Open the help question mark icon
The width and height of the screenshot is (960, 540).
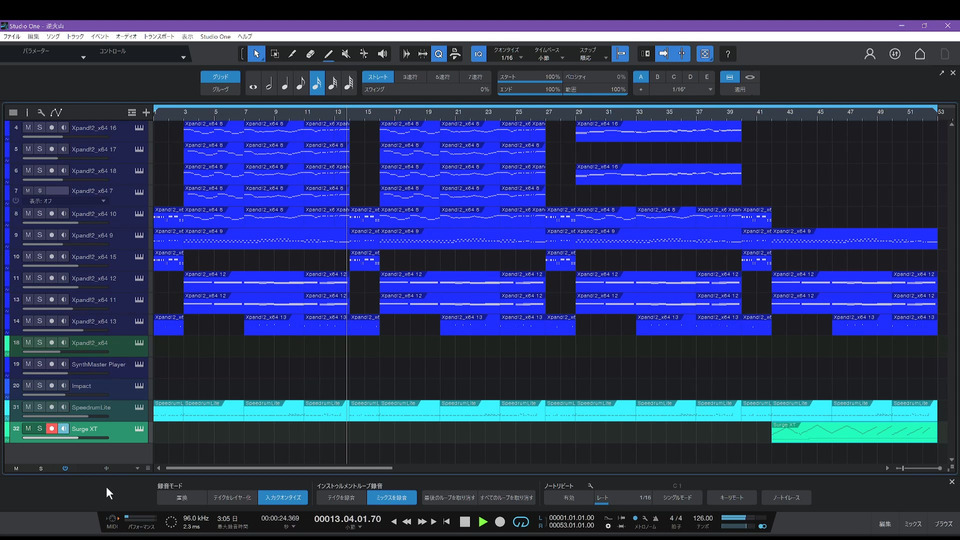click(727, 54)
